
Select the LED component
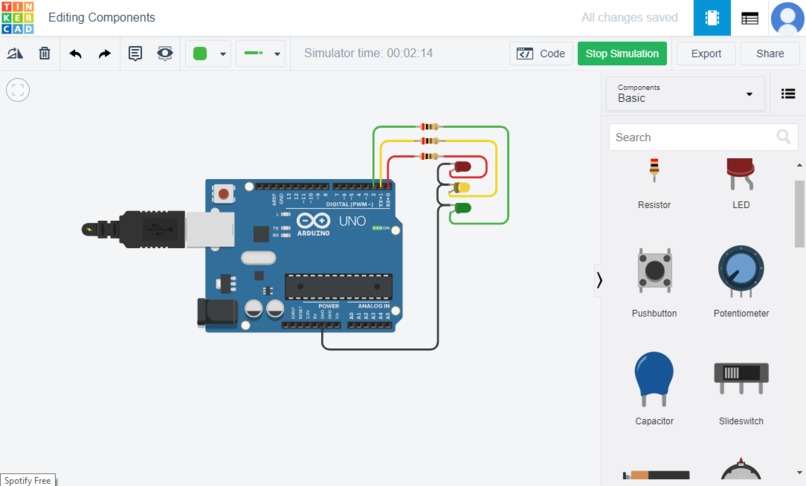[741, 184]
